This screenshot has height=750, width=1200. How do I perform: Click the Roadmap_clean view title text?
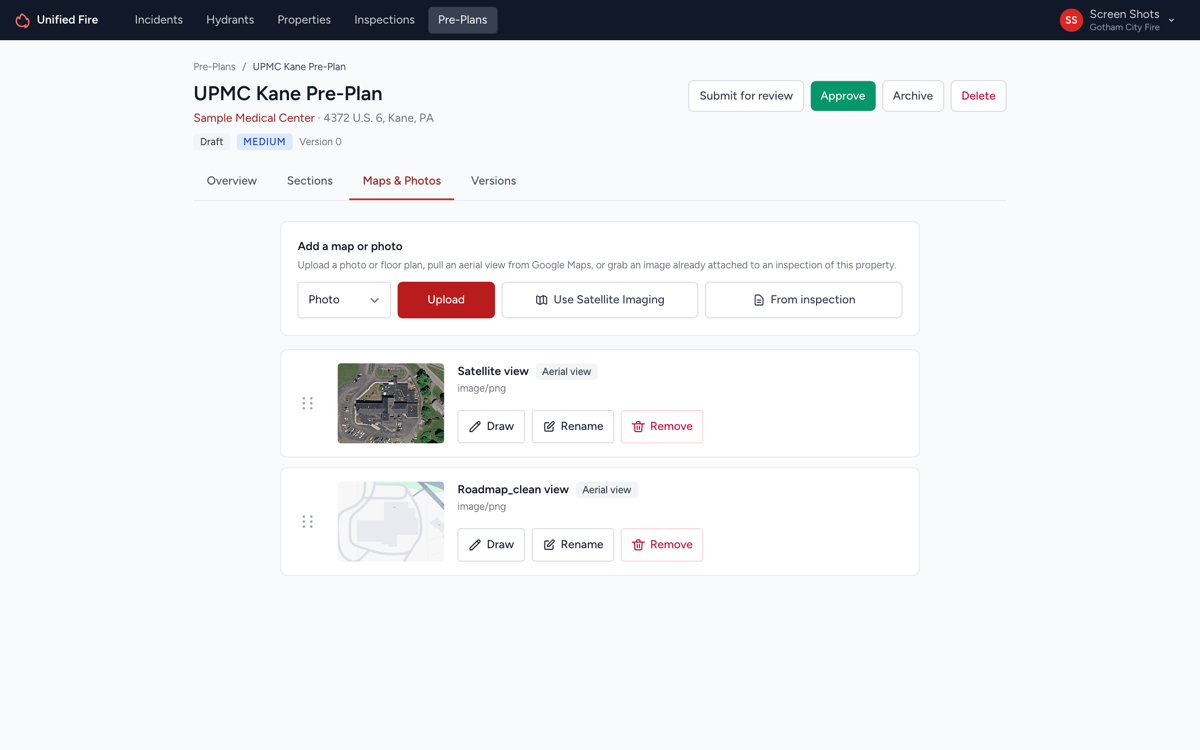513,490
